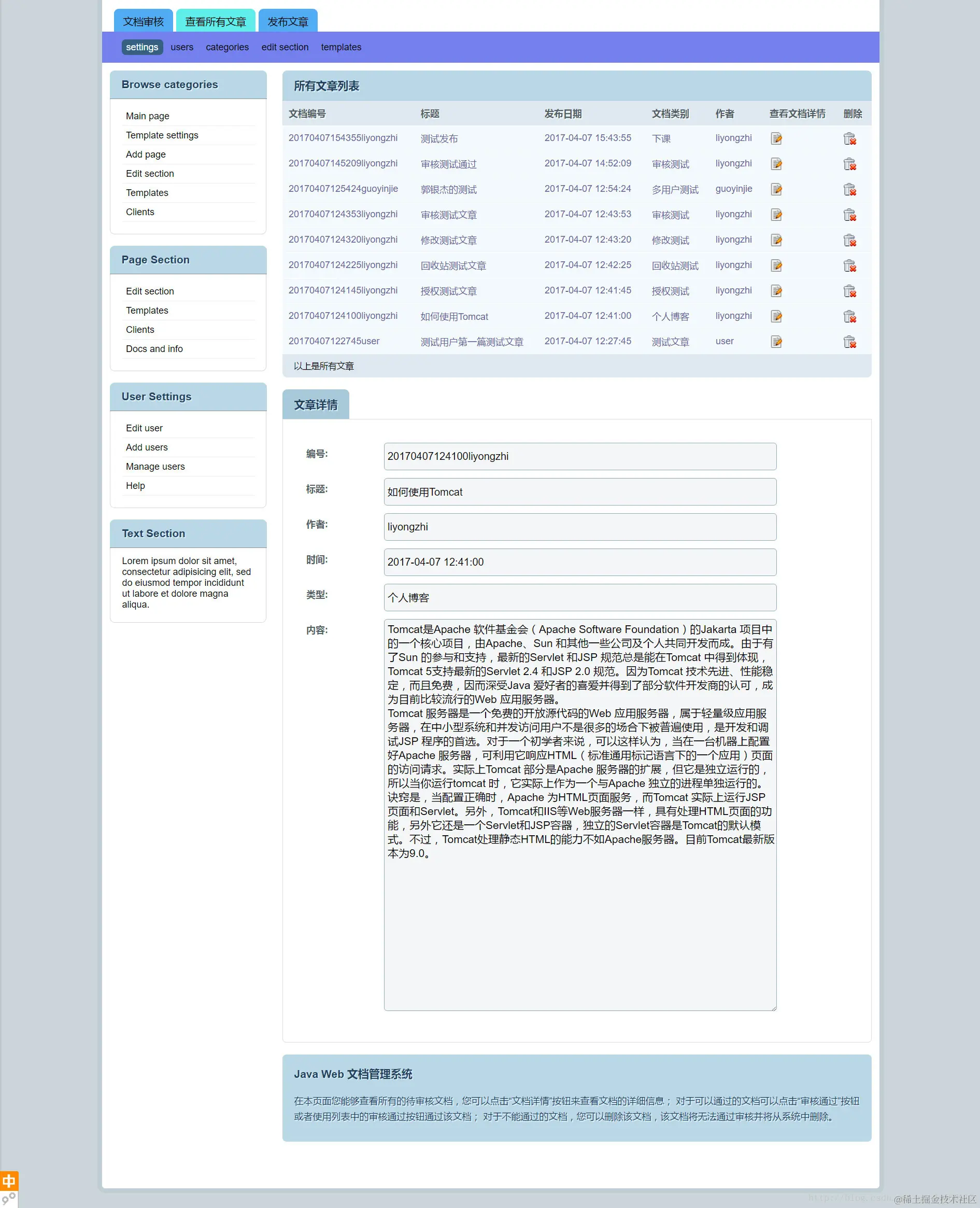980x1208 pixels.
Task: Click document ID 20170407122745user
Action: coord(334,341)
